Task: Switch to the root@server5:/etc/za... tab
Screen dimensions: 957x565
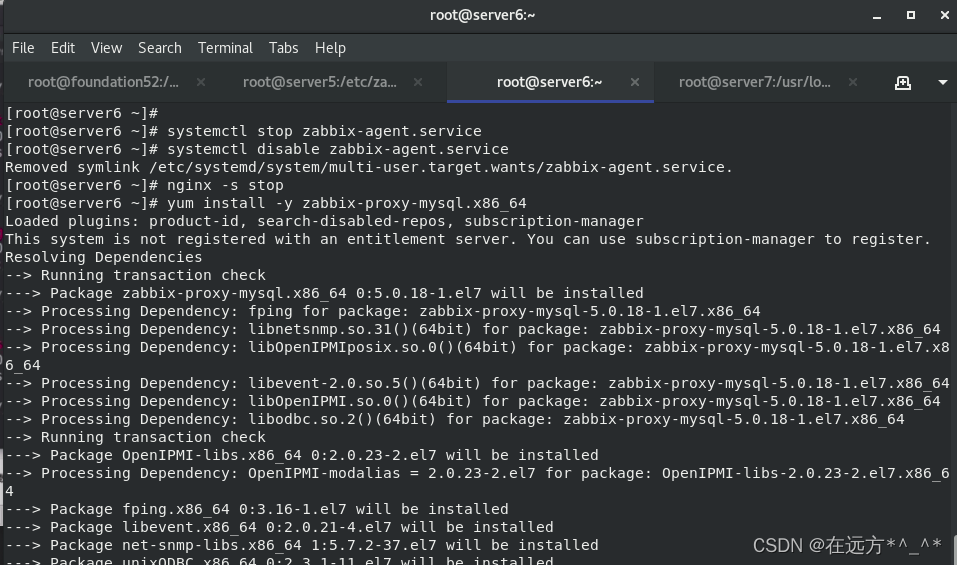Action: coord(320,82)
